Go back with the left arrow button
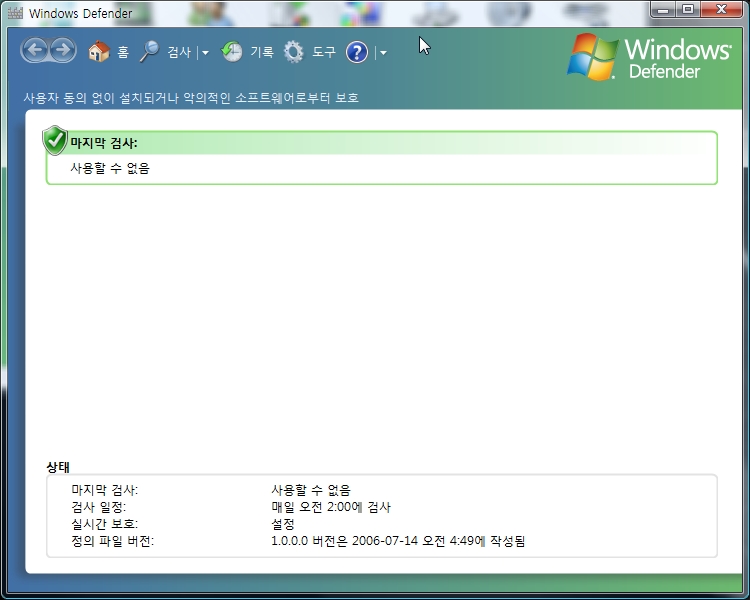750x600 pixels. (x=35, y=50)
